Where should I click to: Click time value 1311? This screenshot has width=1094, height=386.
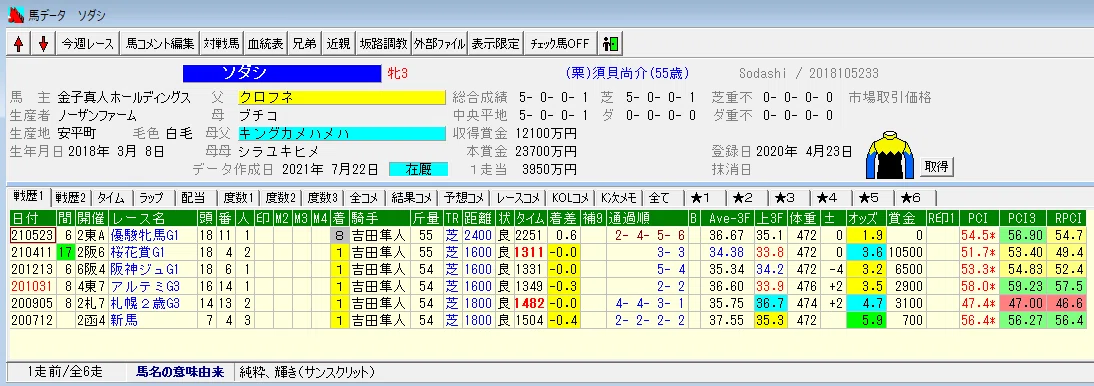(529, 252)
